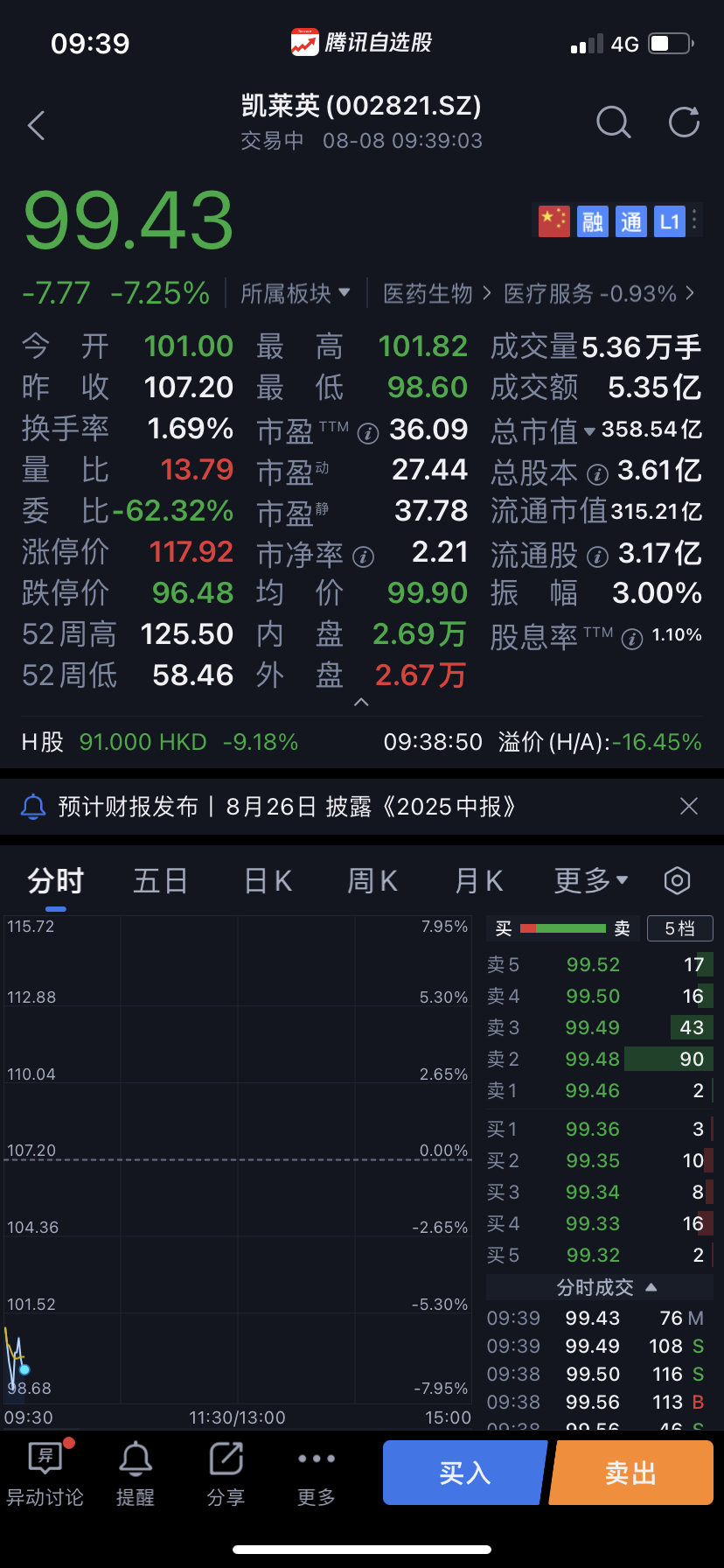Tap the L1 quote level badge
The width and height of the screenshot is (724, 1568).
point(669,220)
